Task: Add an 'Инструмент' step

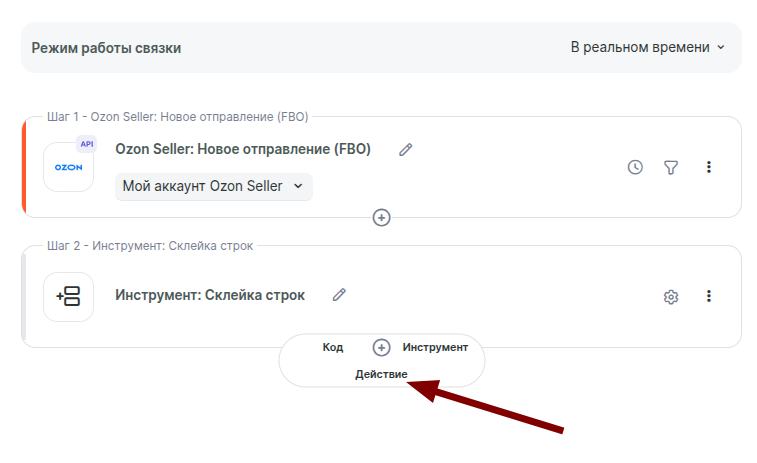Action: [435, 347]
